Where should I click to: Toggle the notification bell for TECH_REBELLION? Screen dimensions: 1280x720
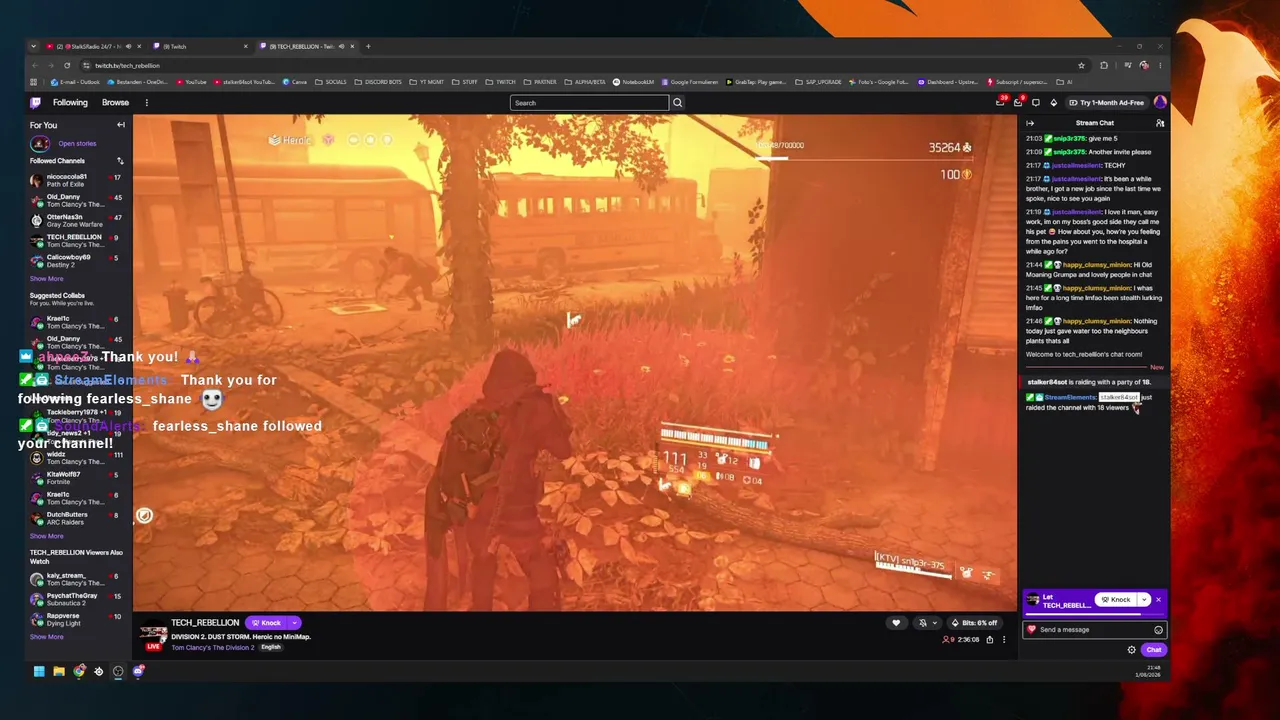923,623
